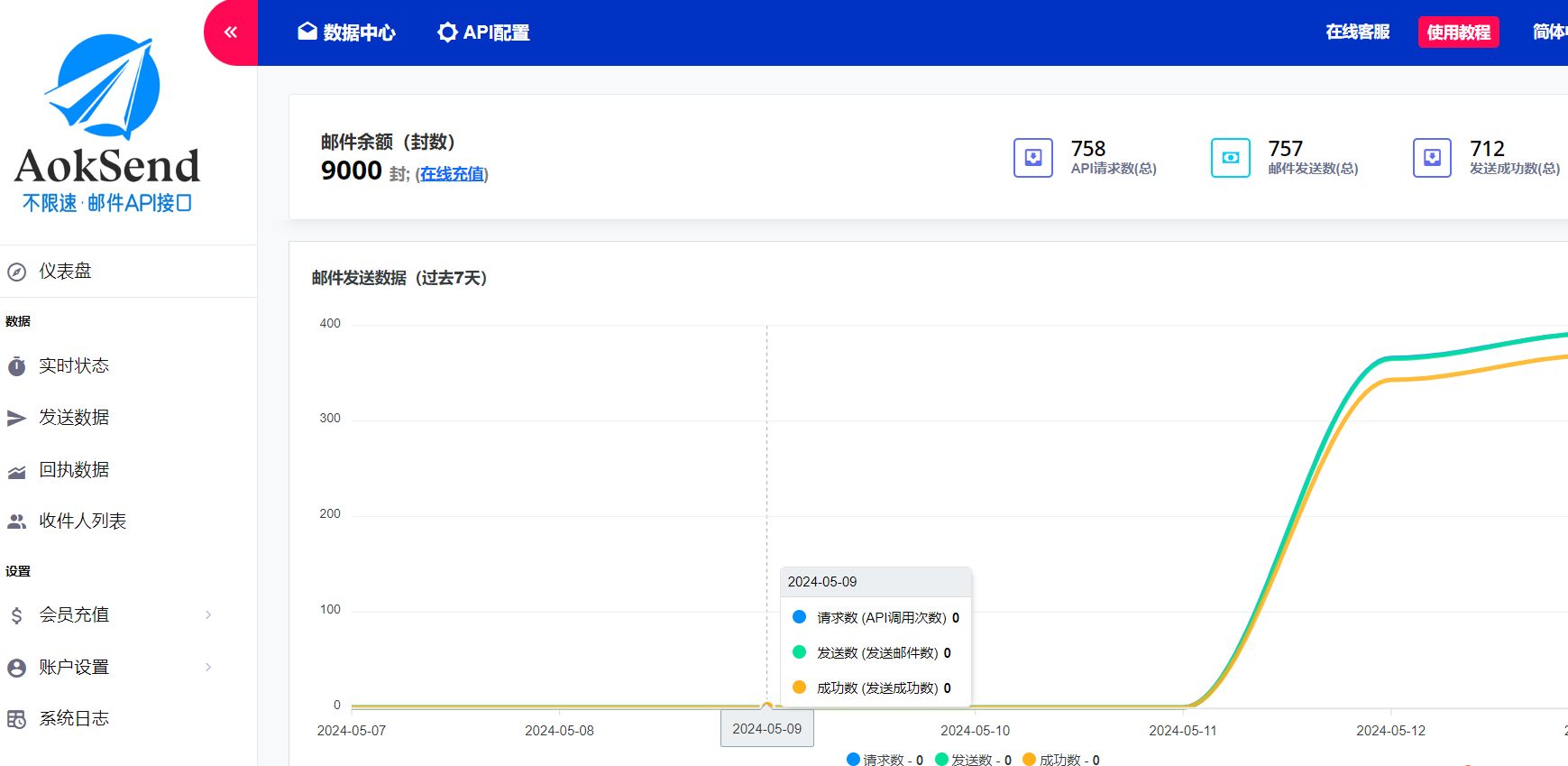Click the 757 邮件发送数 value

click(x=1286, y=148)
